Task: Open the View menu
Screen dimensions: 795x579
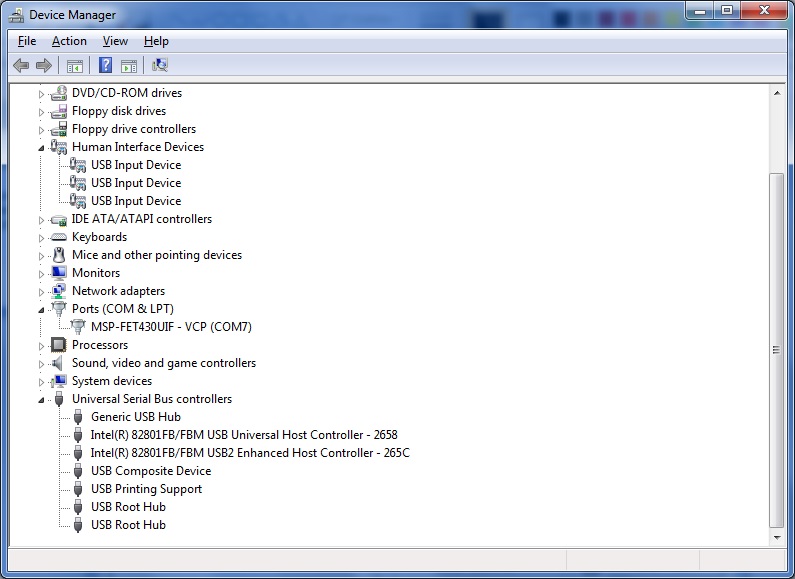Action: [115, 41]
